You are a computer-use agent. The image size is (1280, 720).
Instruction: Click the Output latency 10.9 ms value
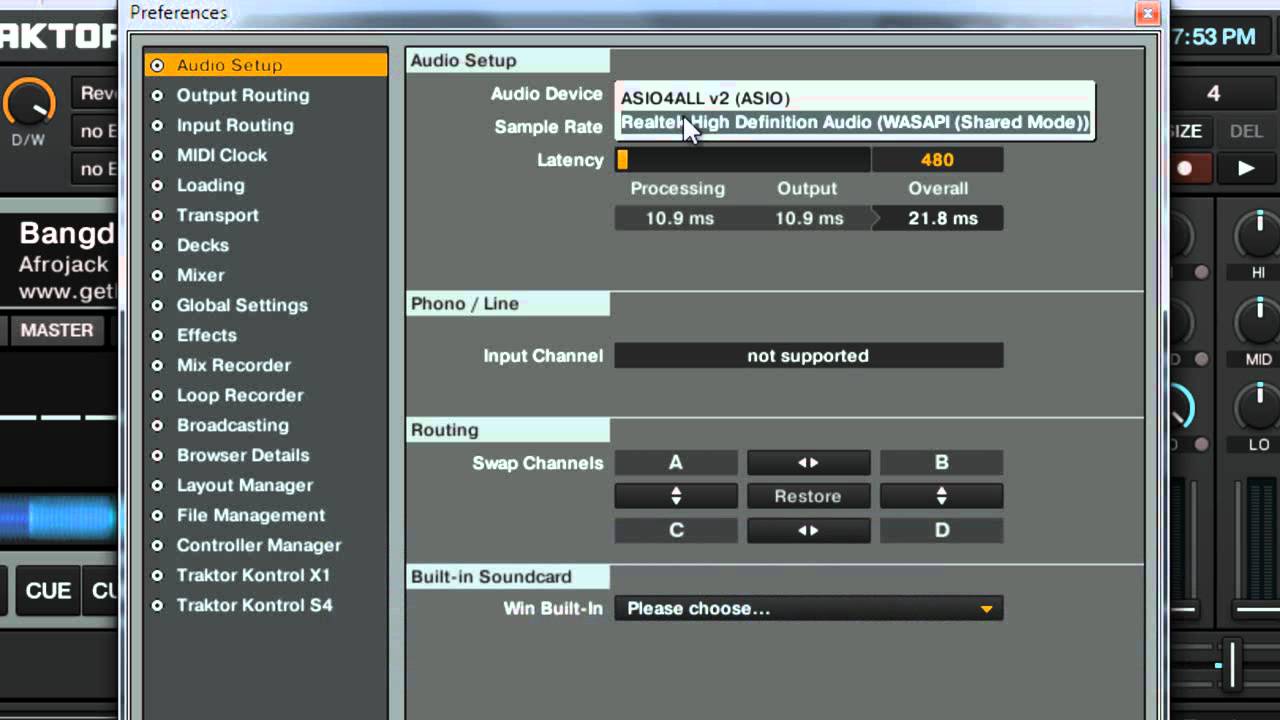coord(808,218)
